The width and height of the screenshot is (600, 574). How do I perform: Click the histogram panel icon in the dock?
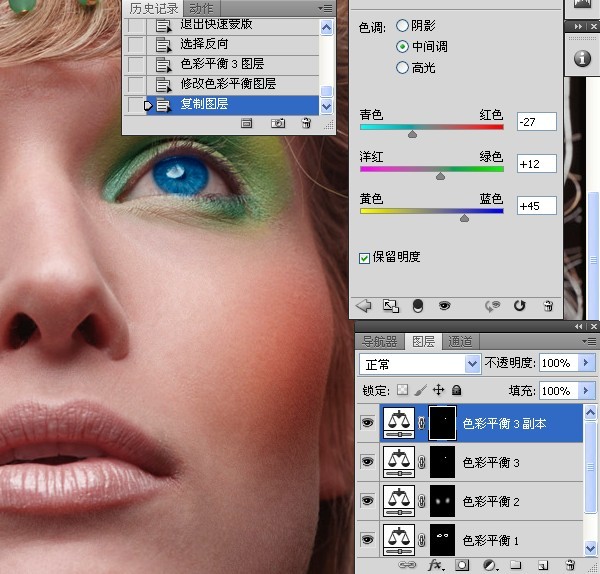[x=582, y=6]
